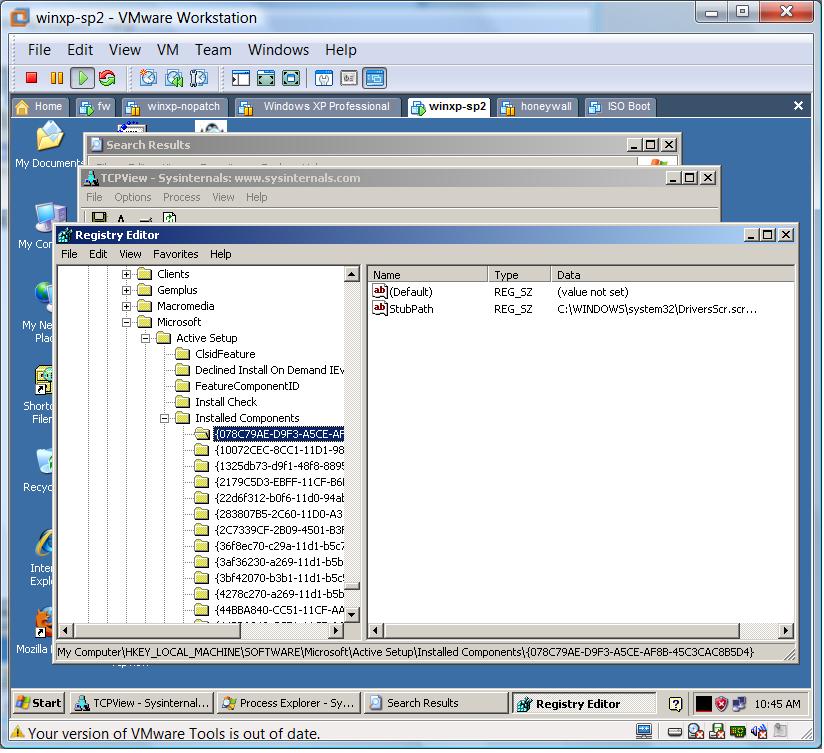Click the VMware CD-ROM device status icon
The height and width of the screenshot is (753, 824).
(695, 731)
